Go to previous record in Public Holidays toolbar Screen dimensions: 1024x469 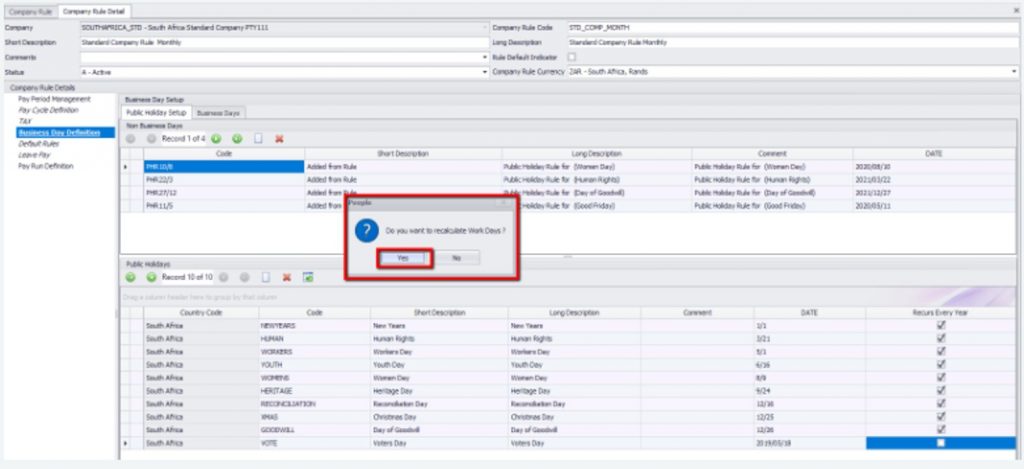pos(152,278)
